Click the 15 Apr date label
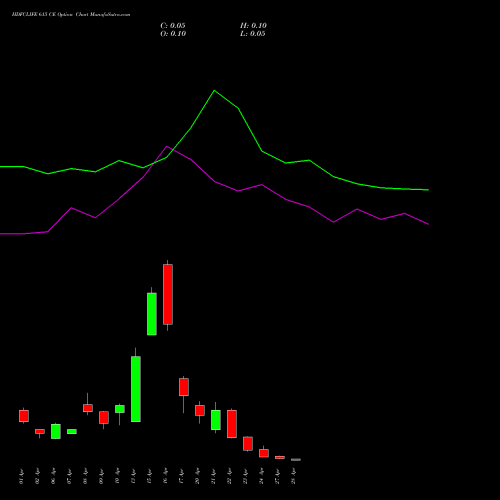 [150, 477]
